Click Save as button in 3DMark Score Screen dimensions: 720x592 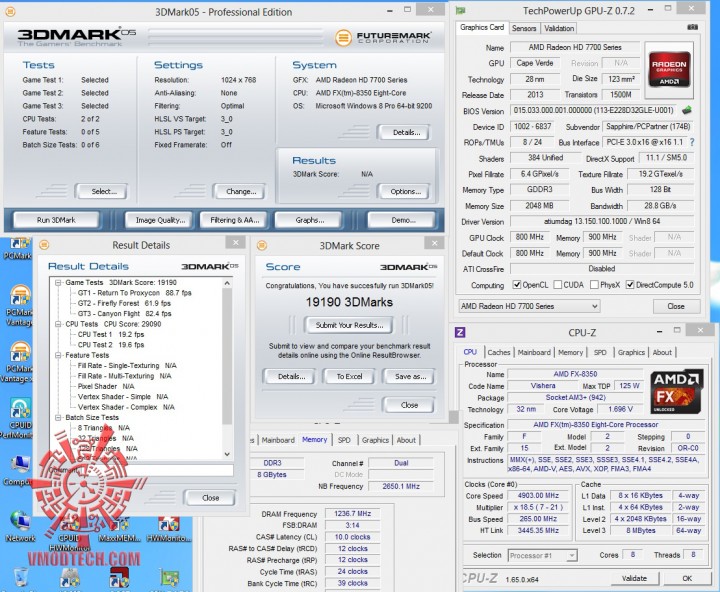pyautogui.click(x=410, y=376)
